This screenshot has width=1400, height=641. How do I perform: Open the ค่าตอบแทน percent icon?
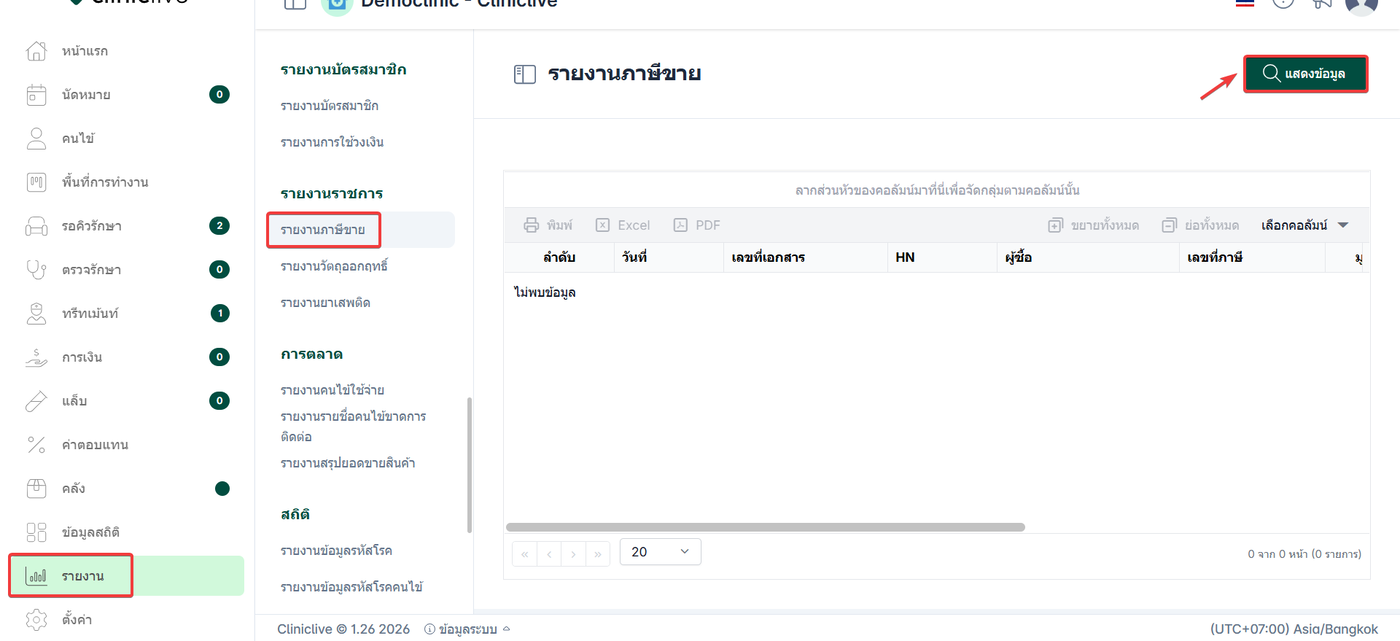tap(36, 444)
